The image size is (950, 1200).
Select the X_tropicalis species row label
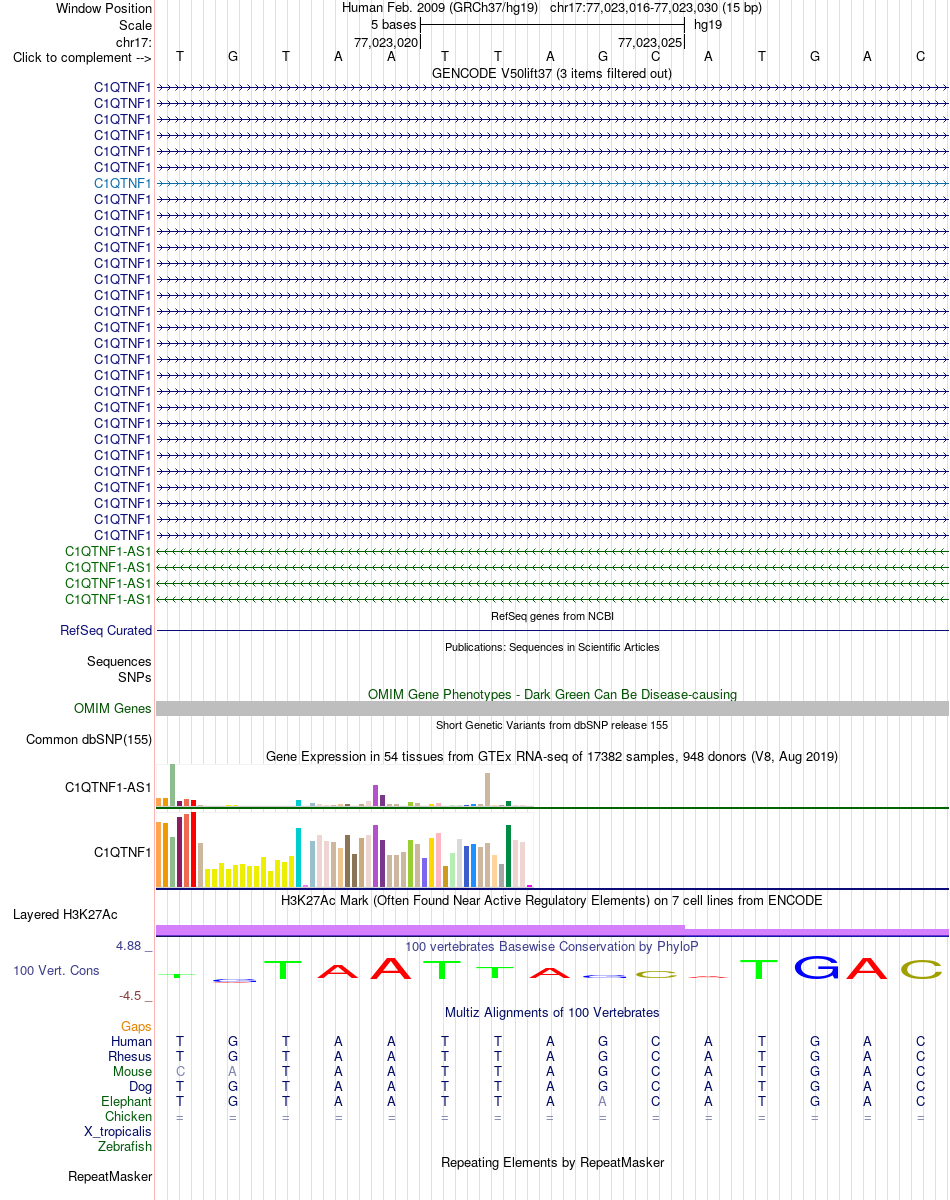tap(118, 1131)
